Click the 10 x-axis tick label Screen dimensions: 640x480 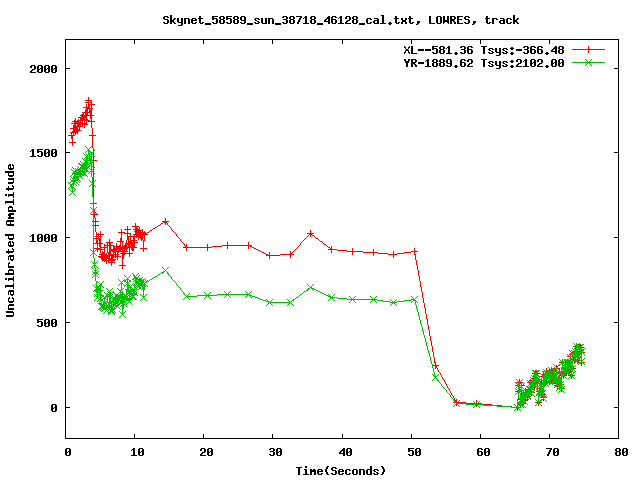(x=137, y=452)
